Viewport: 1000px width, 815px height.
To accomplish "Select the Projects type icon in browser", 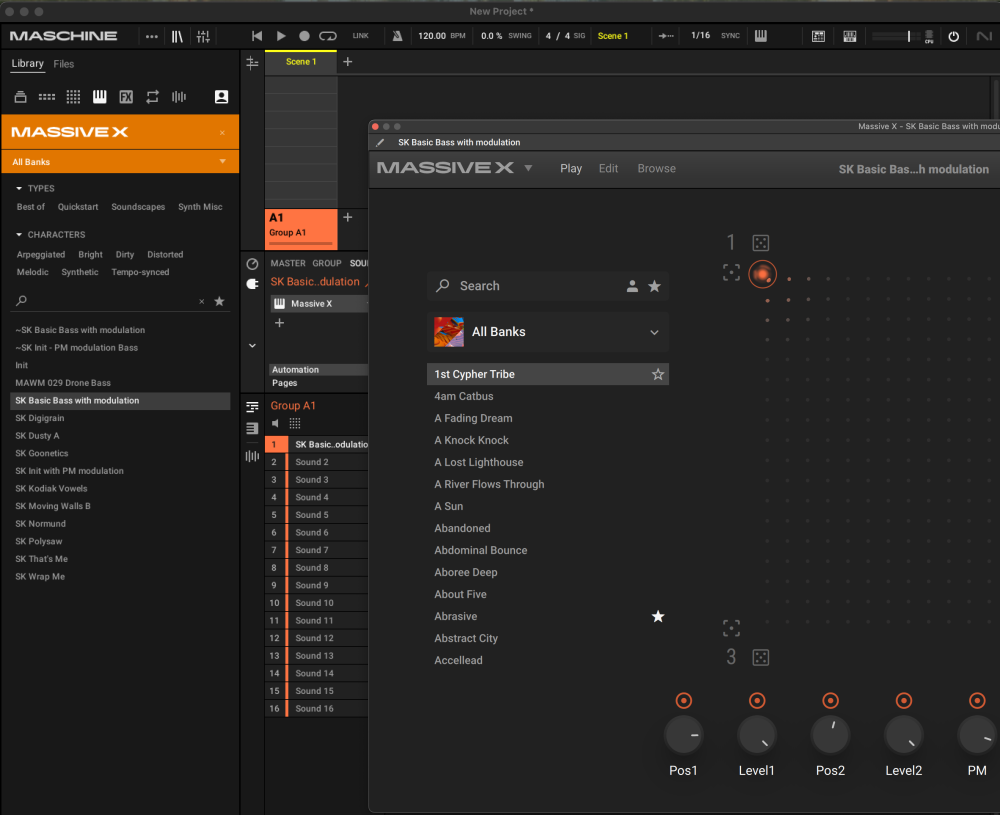I will pyautogui.click(x=20, y=97).
